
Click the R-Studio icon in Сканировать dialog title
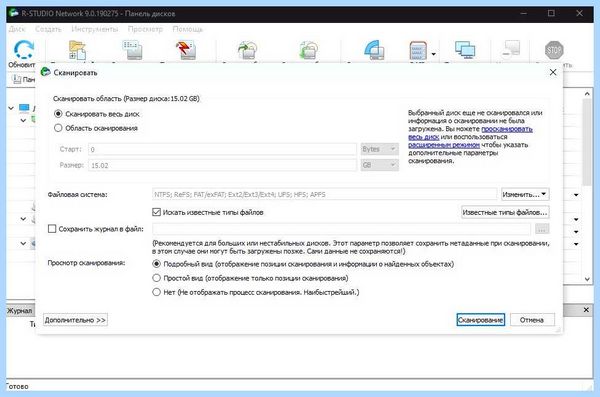pos(46,72)
